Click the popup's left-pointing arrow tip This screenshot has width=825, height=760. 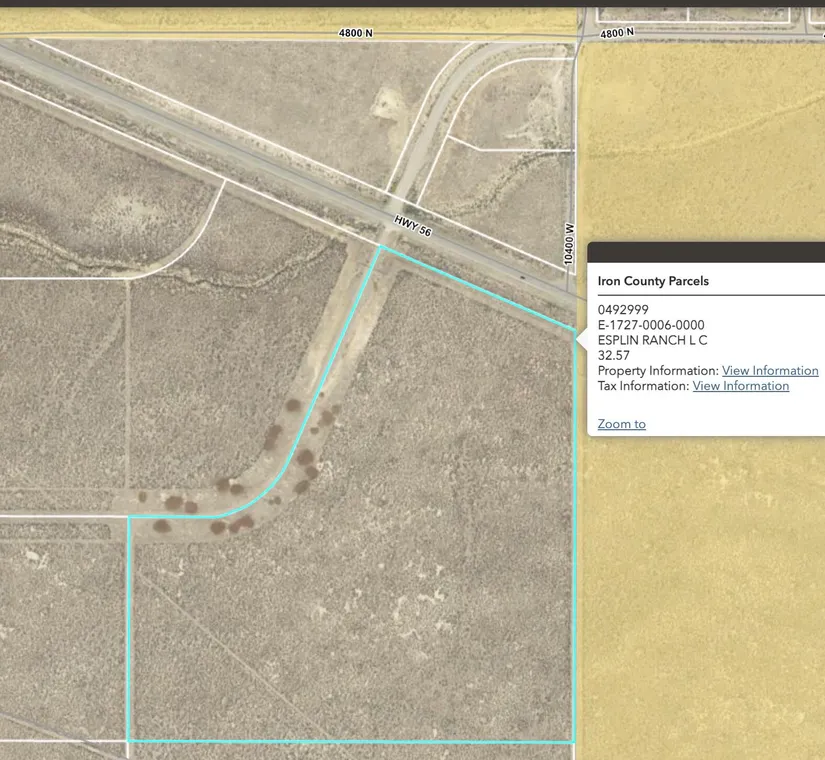580,339
